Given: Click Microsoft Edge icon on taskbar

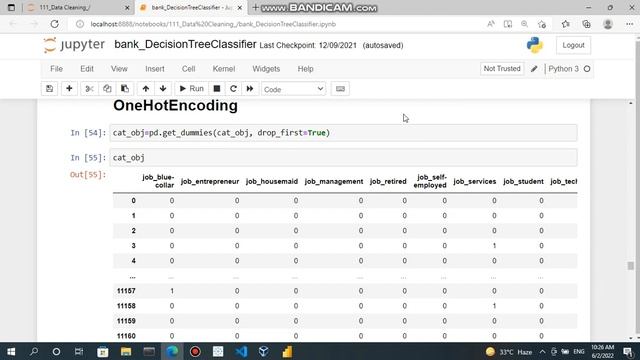Looking at the screenshot, I should point(172,351).
